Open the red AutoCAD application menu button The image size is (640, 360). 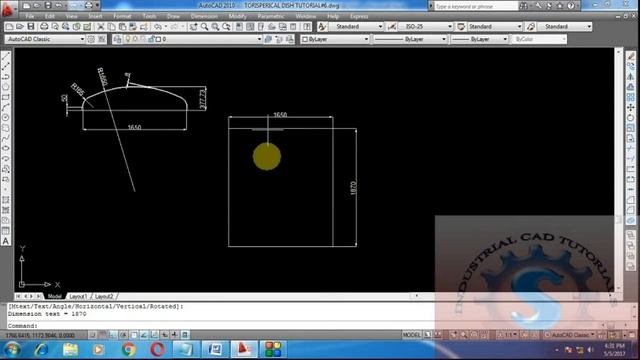pos(8,9)
